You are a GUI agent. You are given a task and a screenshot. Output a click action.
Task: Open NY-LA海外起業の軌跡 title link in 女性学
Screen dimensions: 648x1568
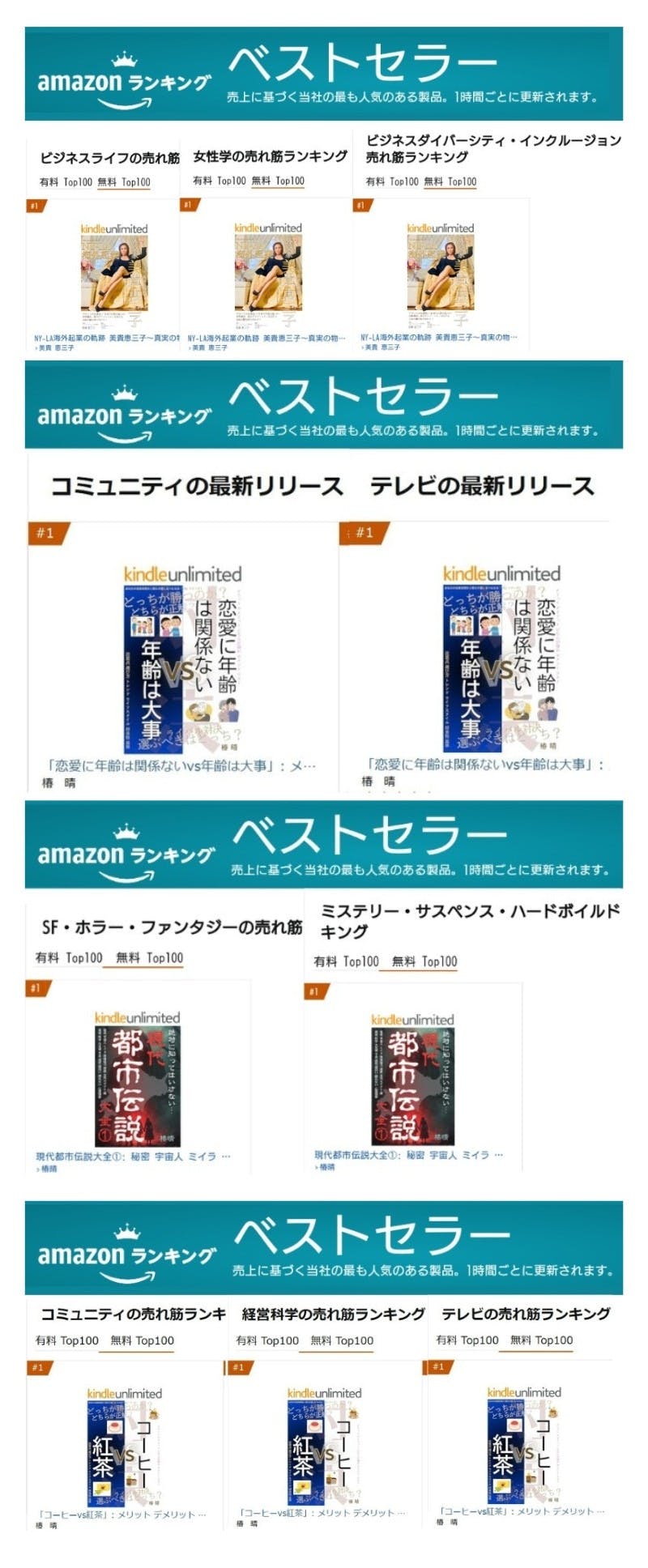coord(266,338)
